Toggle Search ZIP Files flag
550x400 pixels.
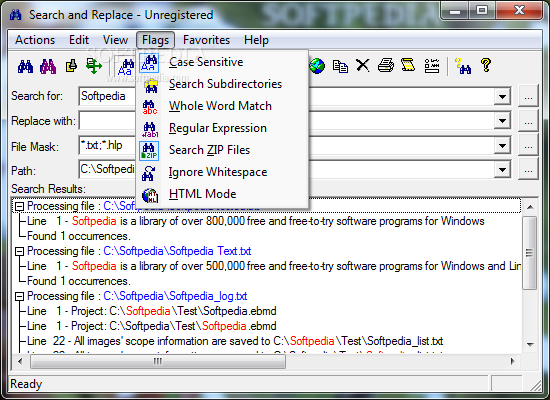click(222, 150)
